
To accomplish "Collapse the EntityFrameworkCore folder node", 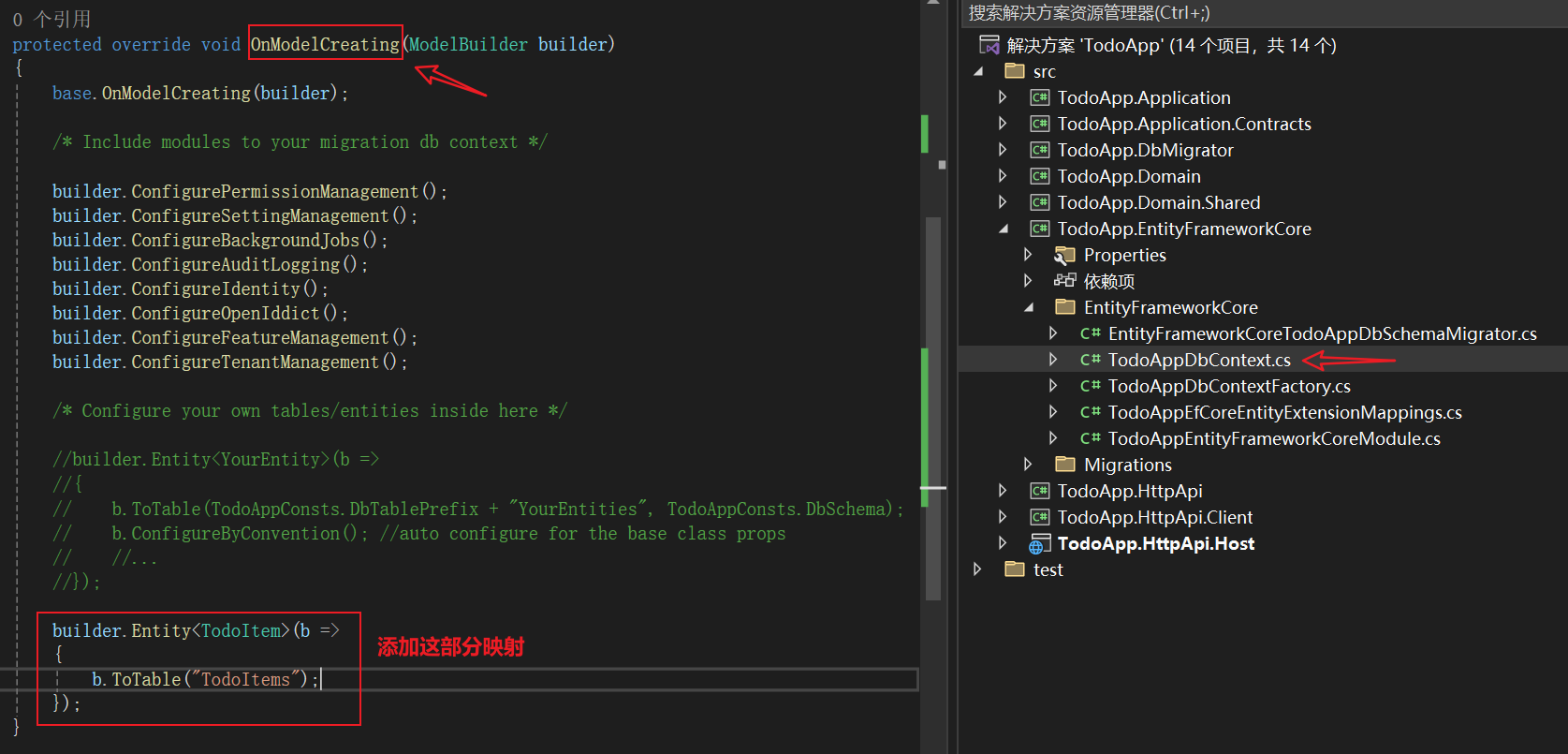I will 1030,307.
